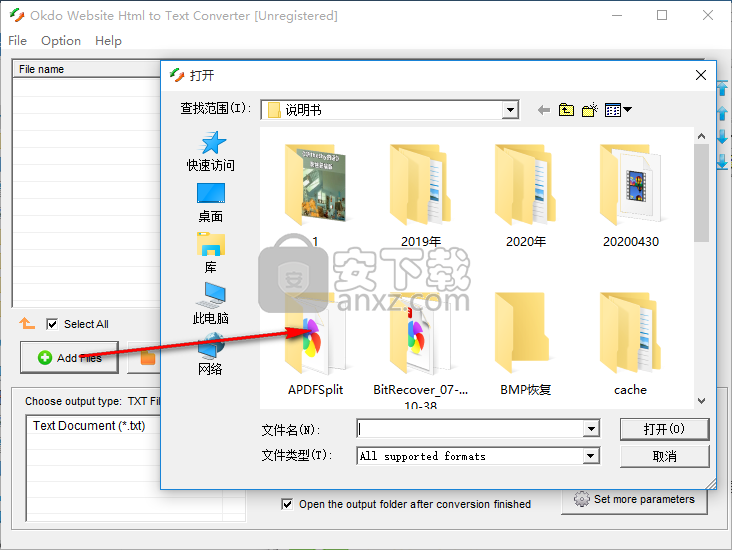Select Text Document (*.txt) output type

click(x=89, y=426)
